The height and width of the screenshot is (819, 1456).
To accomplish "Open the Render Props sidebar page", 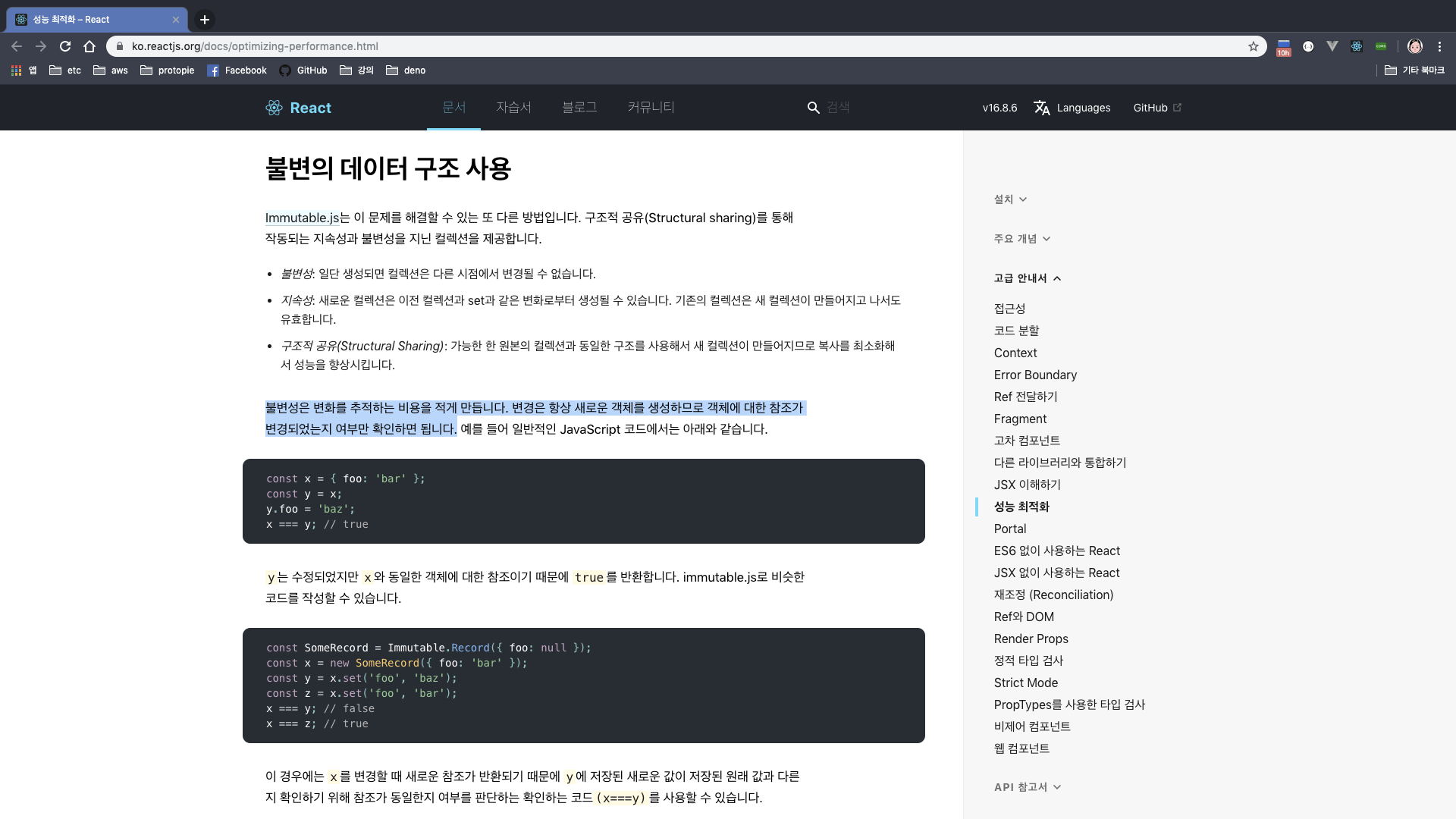I will 1031,639.
